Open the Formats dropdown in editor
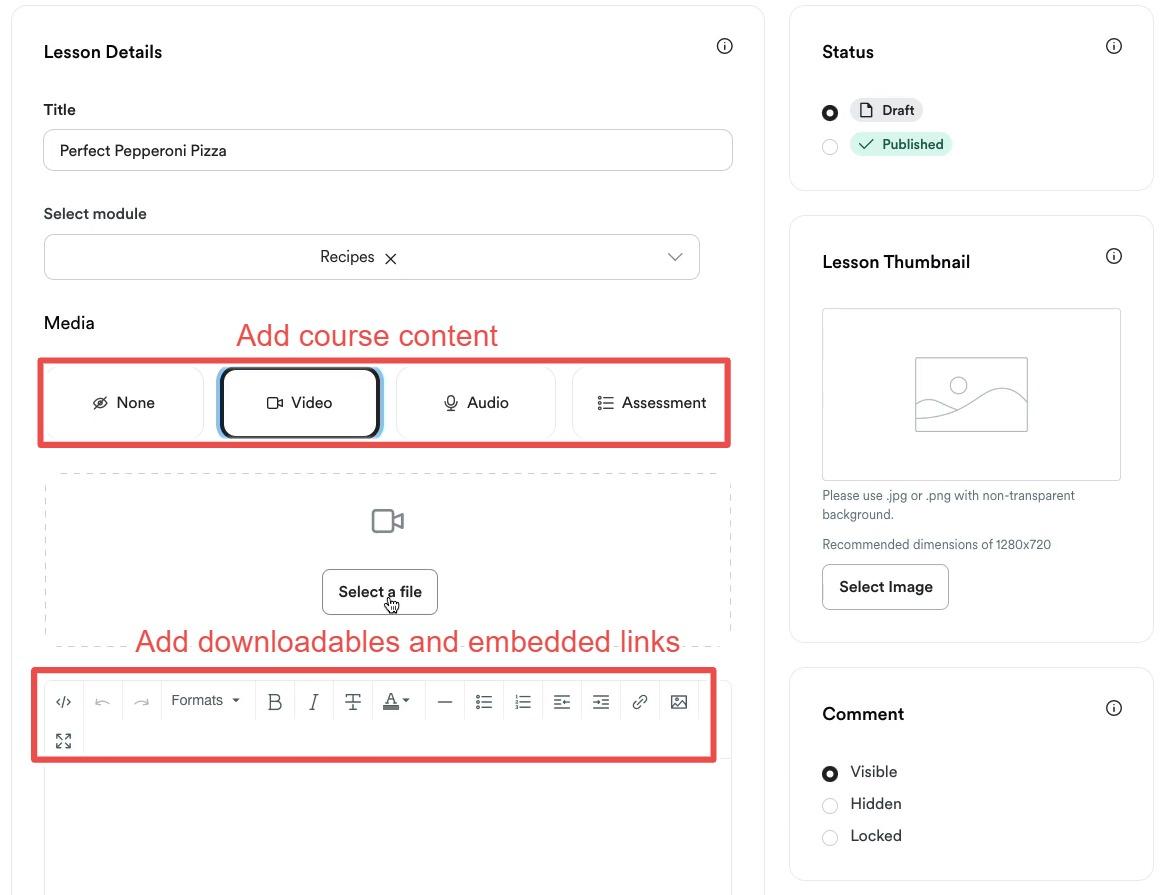1166x895 pixels. coord(205,700)
